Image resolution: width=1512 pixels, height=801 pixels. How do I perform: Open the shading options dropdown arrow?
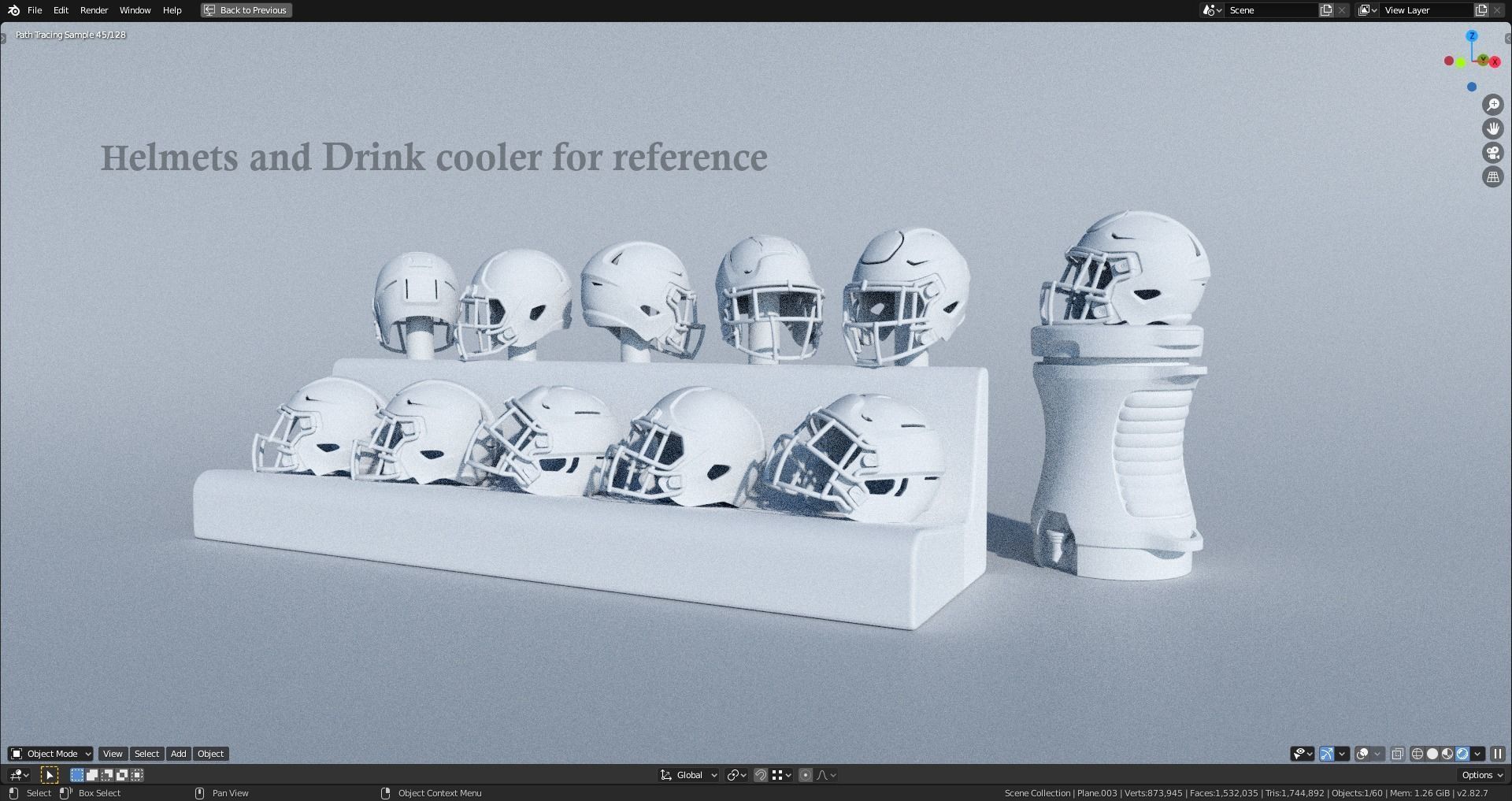pos(1478,754)
